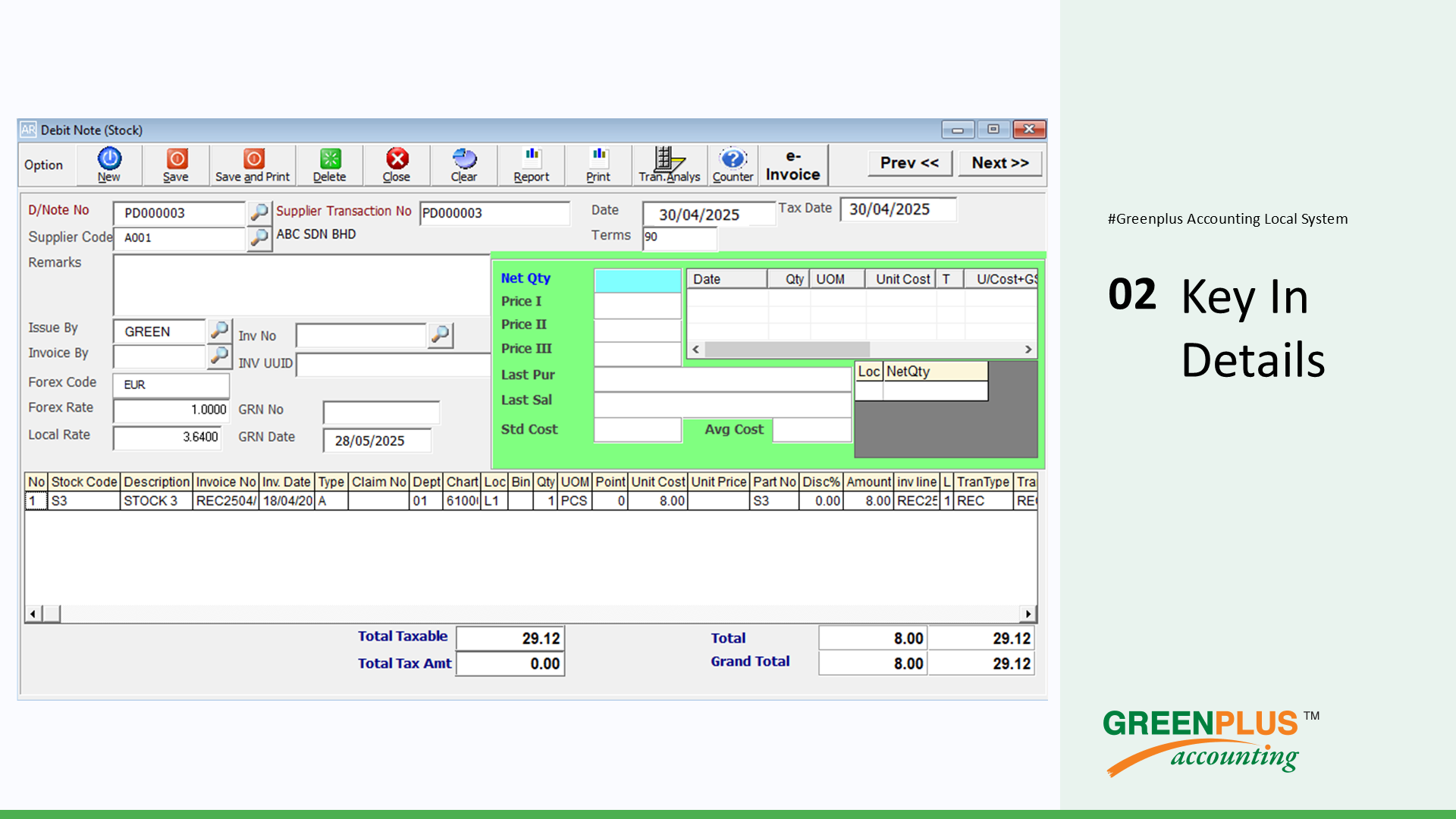The height and width of the screenshot is (819, 1456).
Task: Search Inv No with magnifier icon
Action: 441,335
